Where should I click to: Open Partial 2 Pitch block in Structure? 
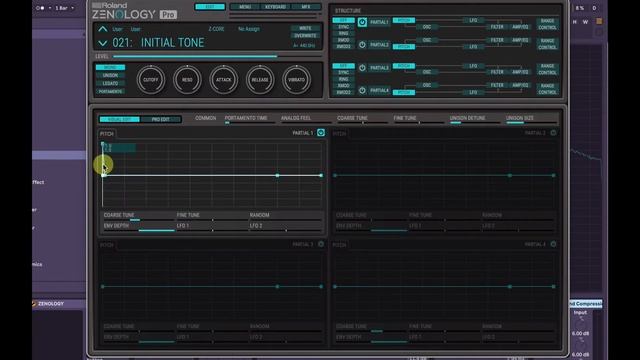tap(404, 47)
